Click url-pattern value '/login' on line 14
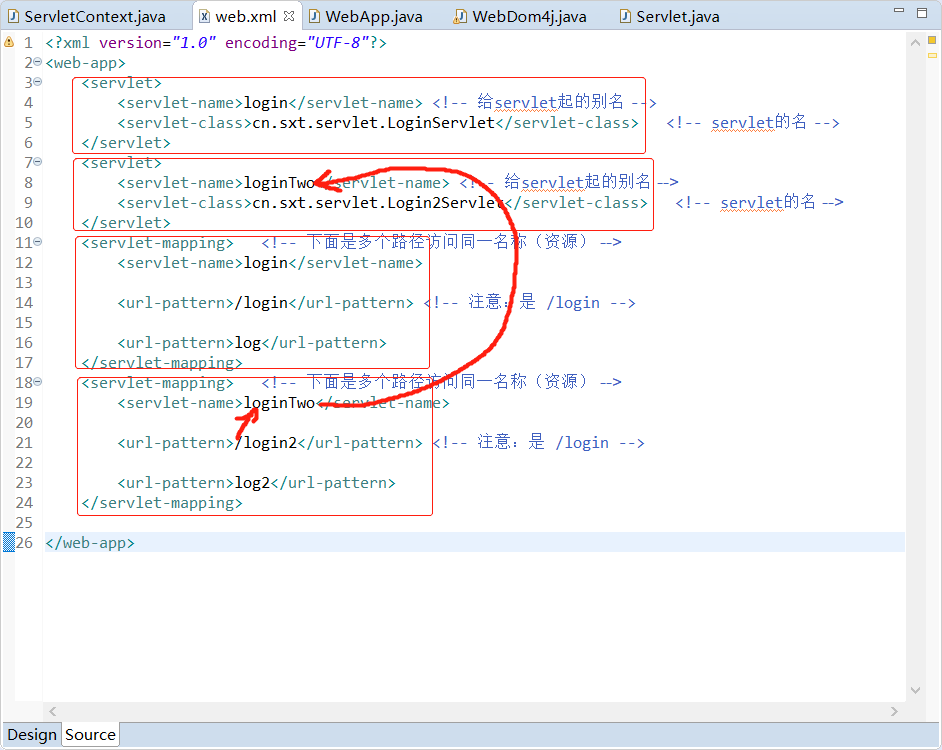 (x=261, y=303)
